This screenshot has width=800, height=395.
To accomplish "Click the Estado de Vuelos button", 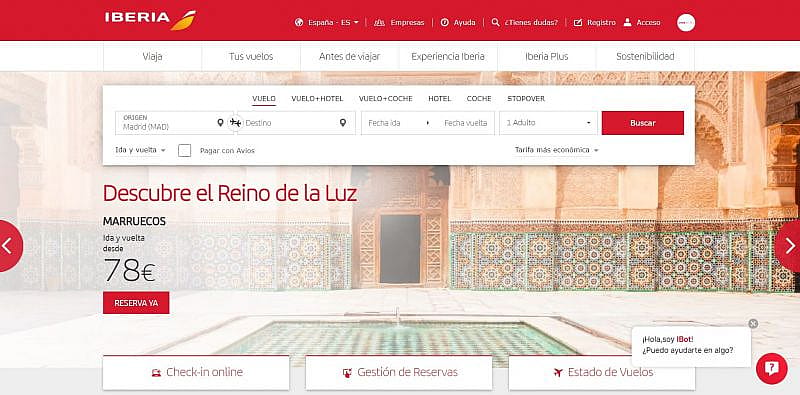I will tap(602, 373).
